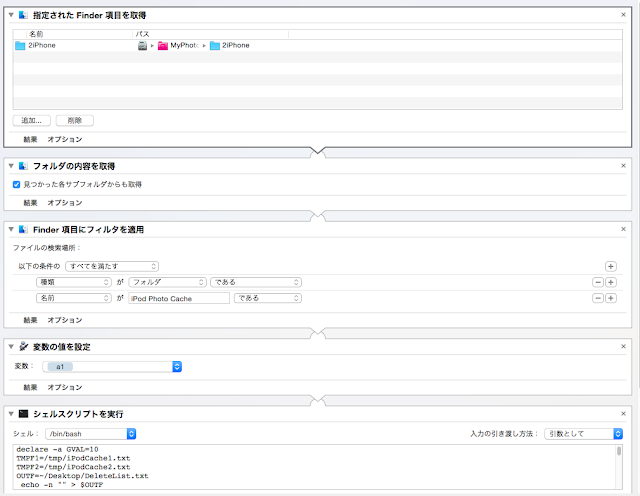Remove the フォルダの内容を取得 action with its X
This screenshot has height=496, width=640.
click(623, 166)
